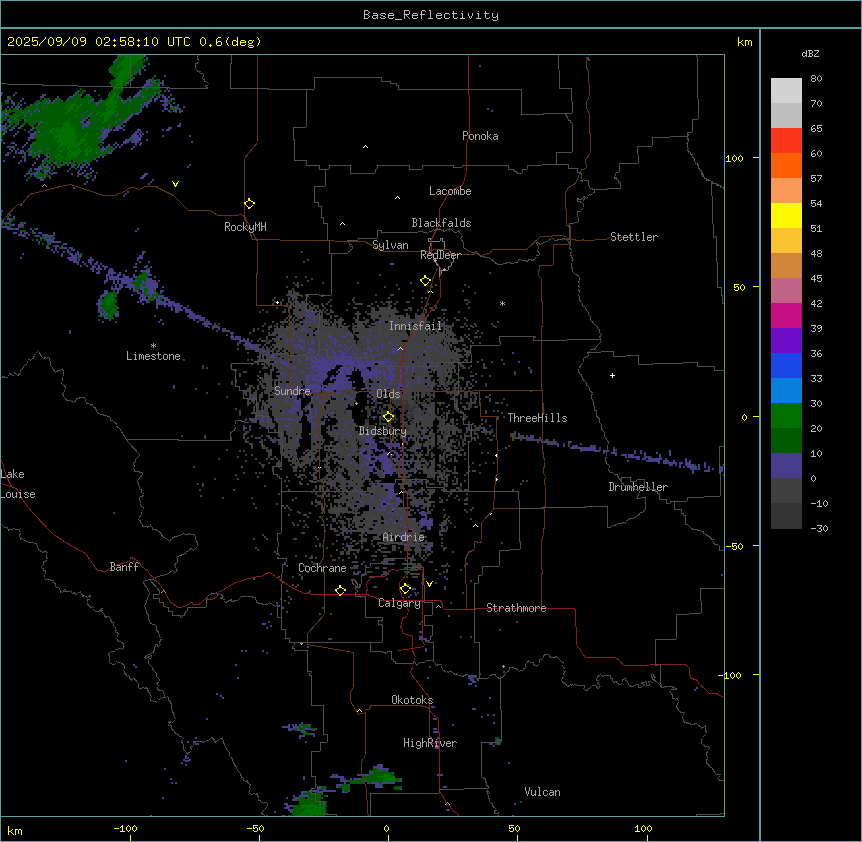
Task: Click the Ponoka city label
Action: [x=480, y=136]
